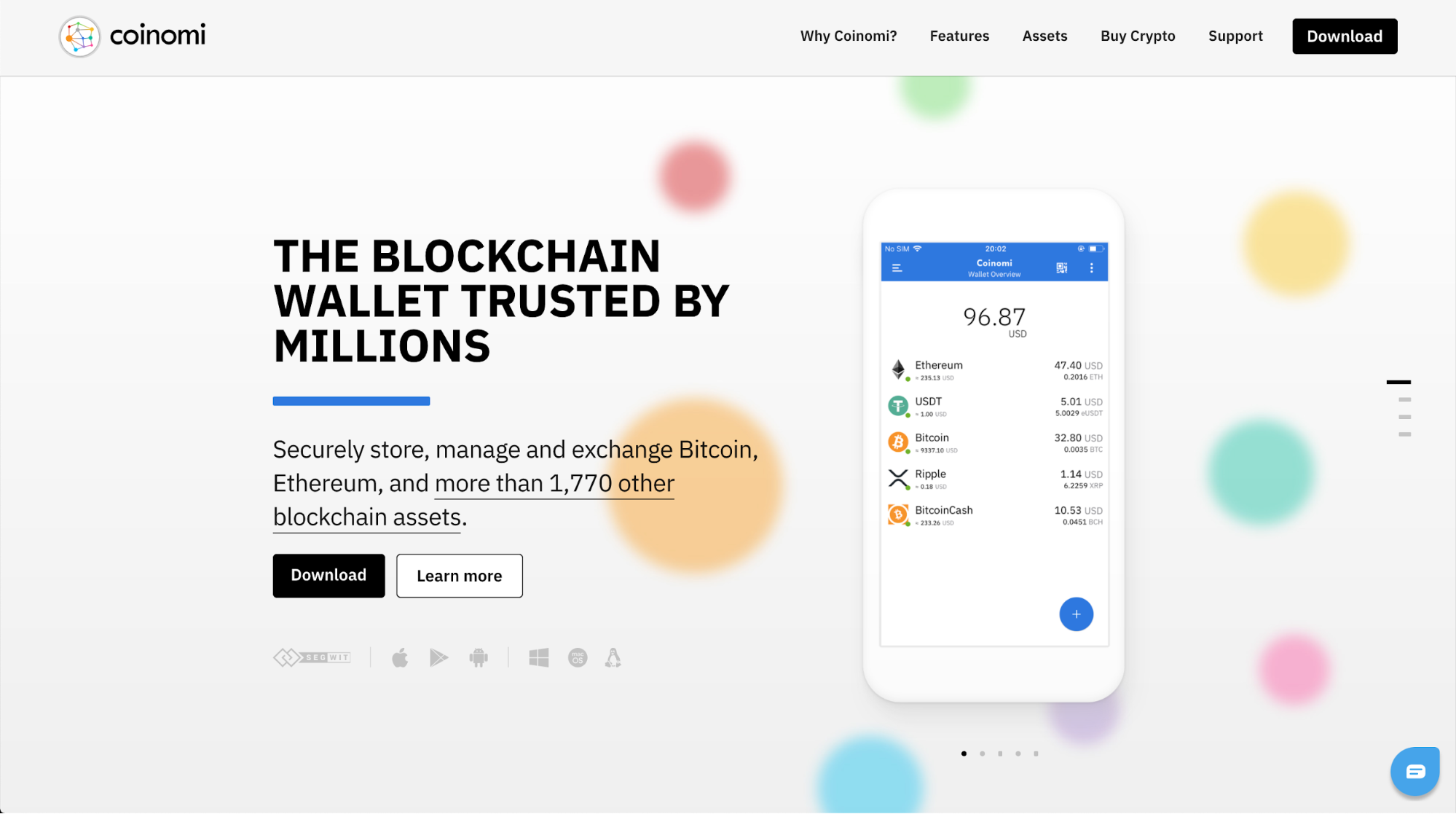Click the hamburger menu icon in wallet
This screenshot has height=814, width=1456.
tap(896, 267)
